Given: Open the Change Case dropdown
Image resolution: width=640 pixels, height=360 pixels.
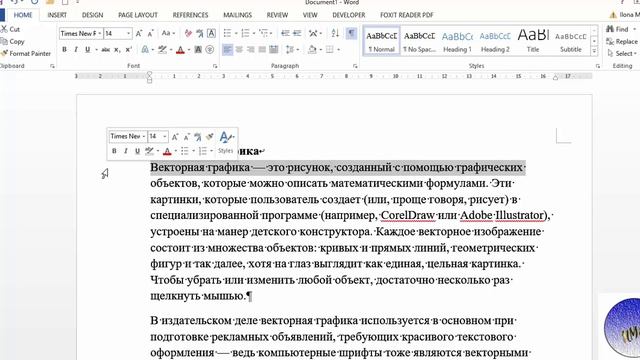Looking at the screenshot, I should click(168, 33).
